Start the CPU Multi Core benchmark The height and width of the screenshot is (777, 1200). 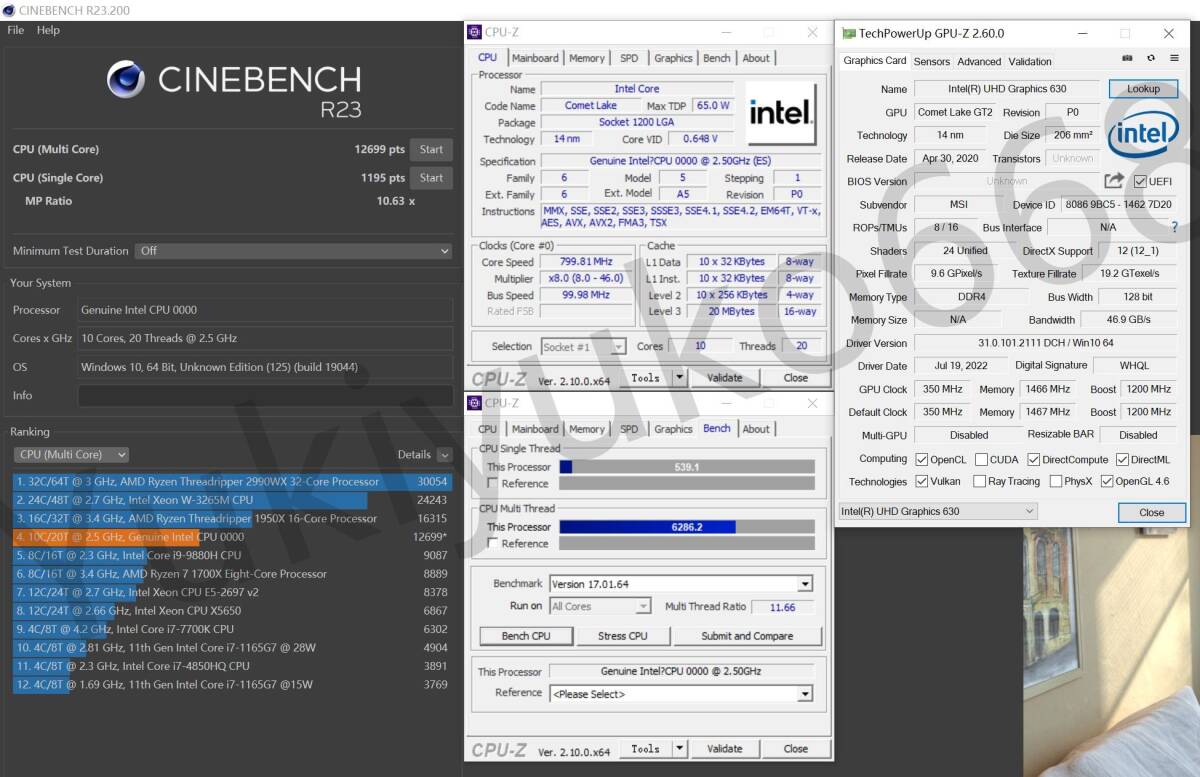click(x=431, y=149)
